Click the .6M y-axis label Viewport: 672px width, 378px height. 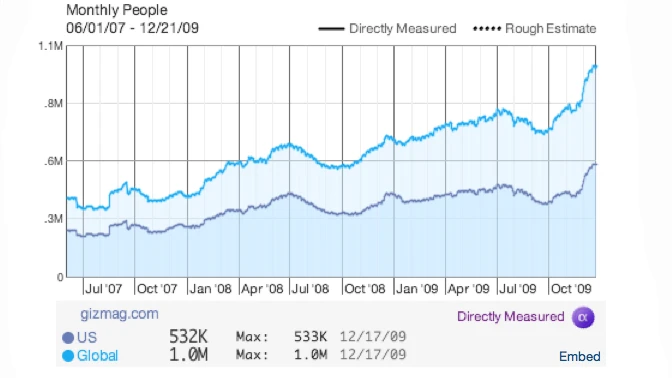[x=53, y=161]
